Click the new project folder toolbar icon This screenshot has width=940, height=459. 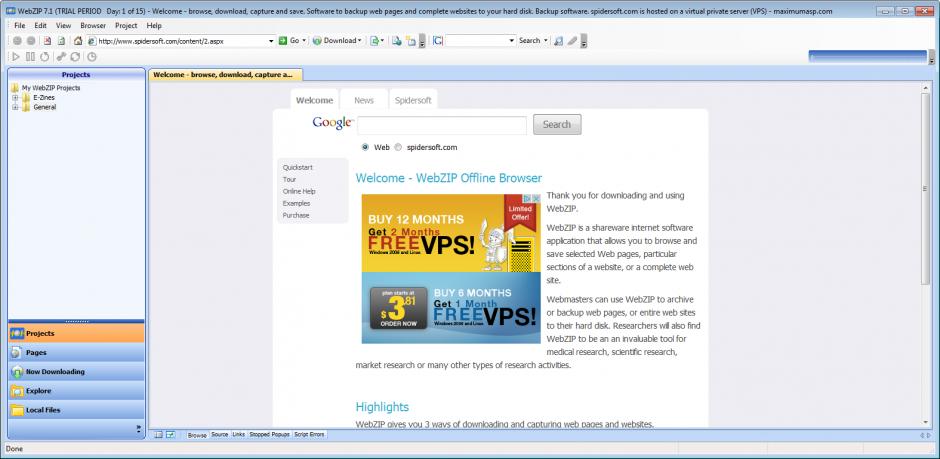click(x=411, y=41)
